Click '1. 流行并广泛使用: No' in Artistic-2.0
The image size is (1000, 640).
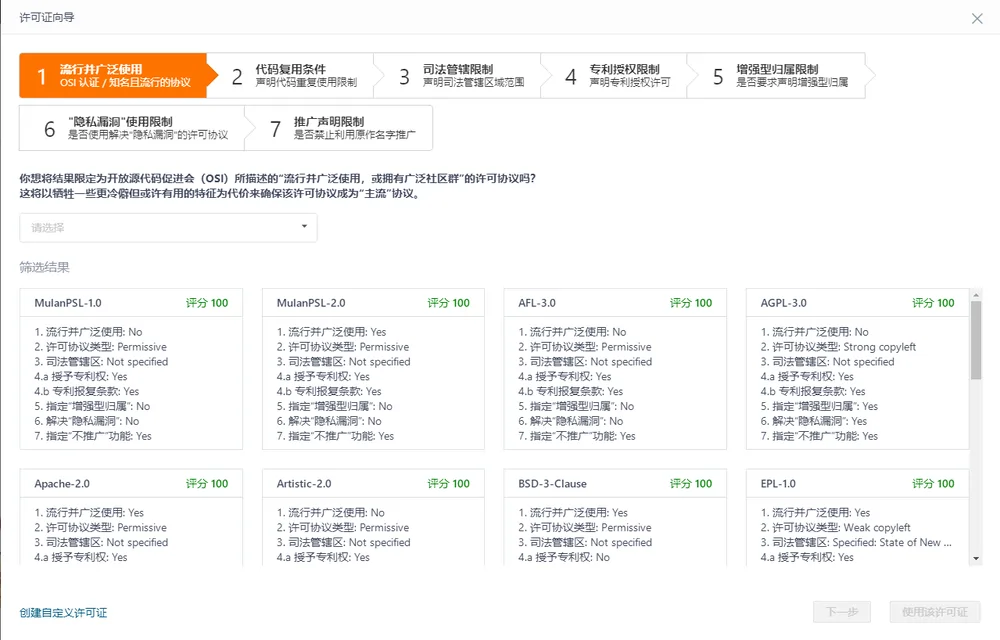(x=330, y=513)
